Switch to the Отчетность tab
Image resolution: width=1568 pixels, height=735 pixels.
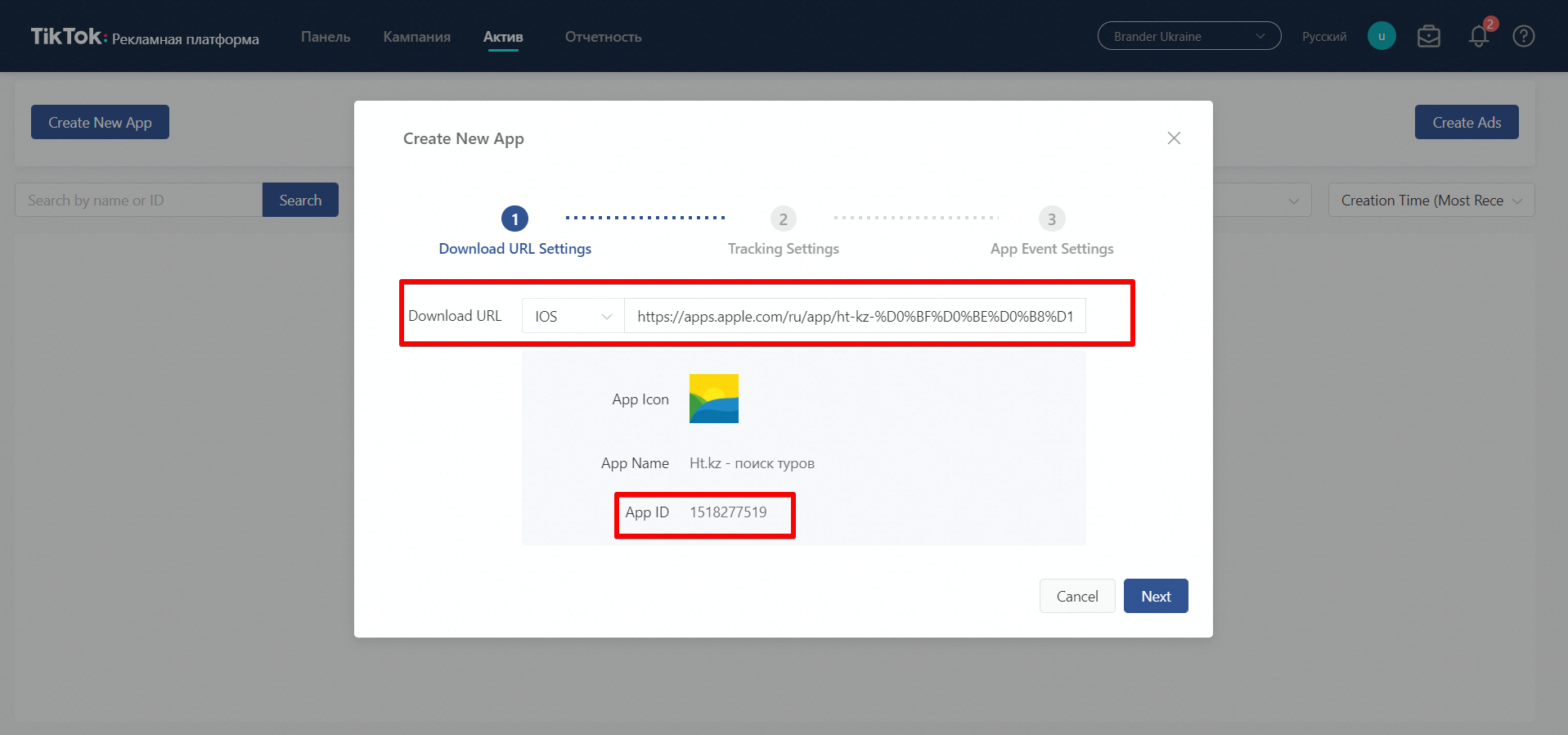pyautogui.click(x=603, y=37)
